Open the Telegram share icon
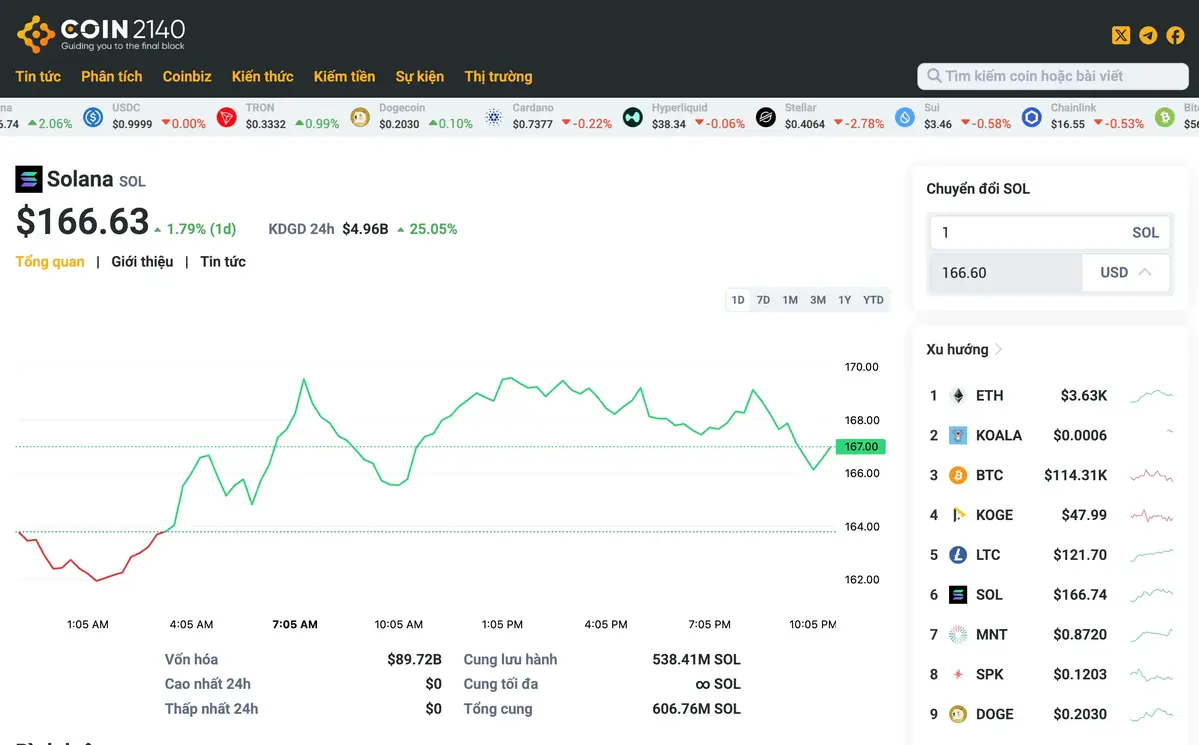 [1147, 35]
